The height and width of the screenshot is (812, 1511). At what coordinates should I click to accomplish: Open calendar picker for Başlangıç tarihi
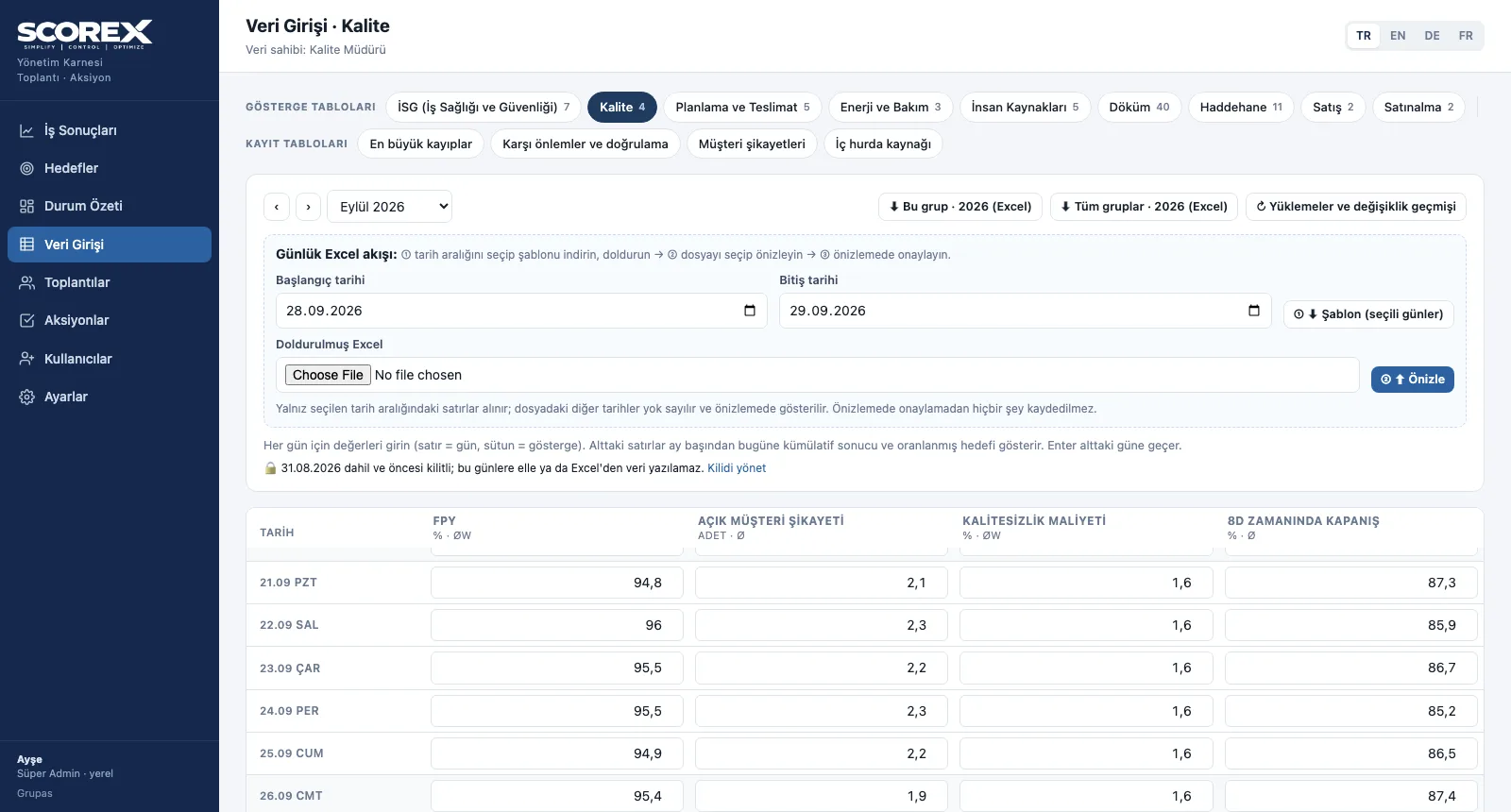750,311
